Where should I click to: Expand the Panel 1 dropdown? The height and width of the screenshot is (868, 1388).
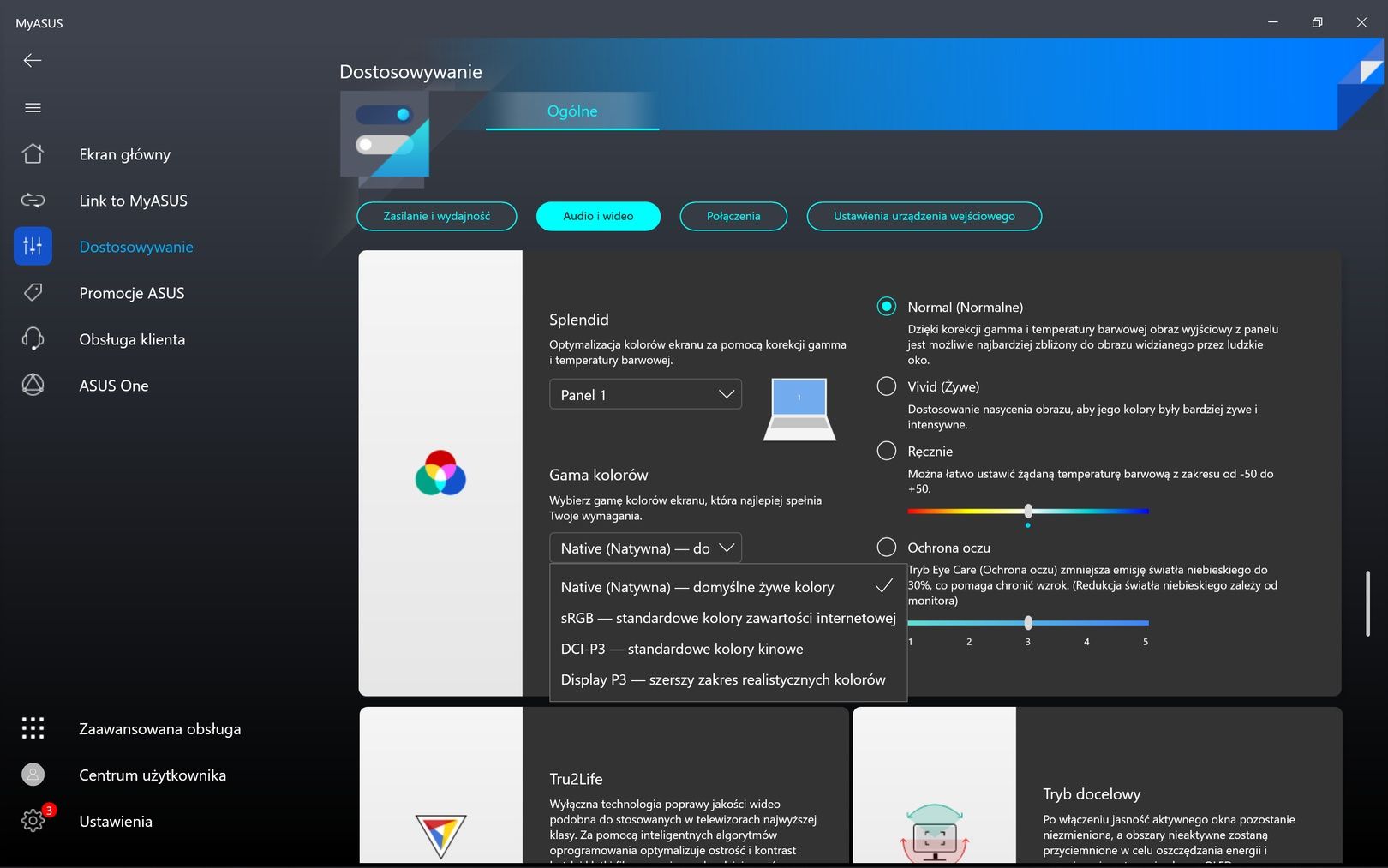(645, 394)
